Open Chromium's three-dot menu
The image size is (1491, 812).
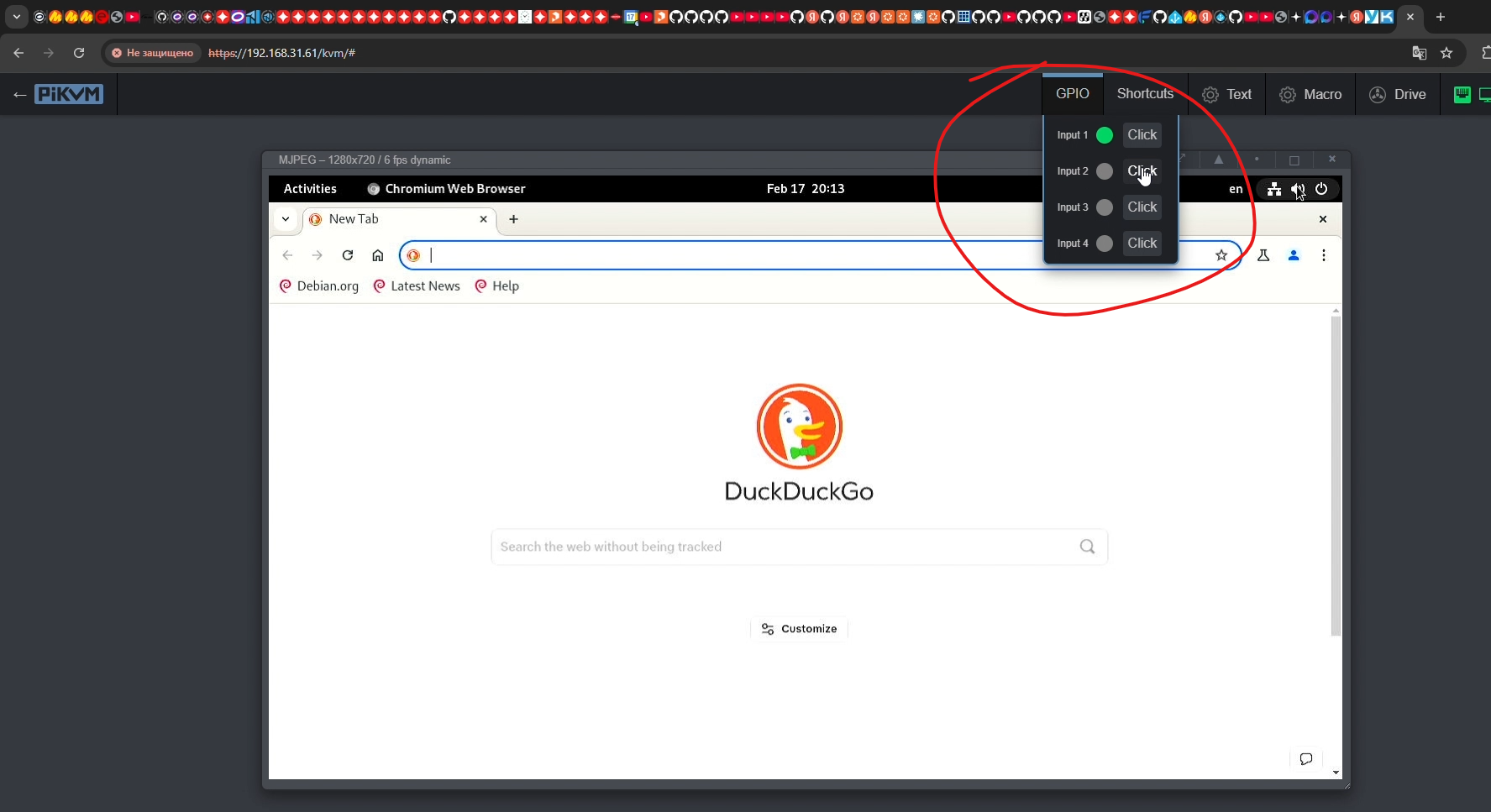coord(1324,255)
